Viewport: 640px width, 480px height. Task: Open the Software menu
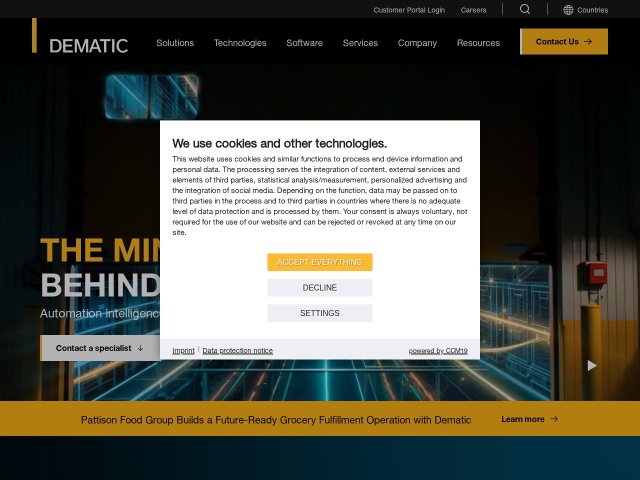coord(304,43)
